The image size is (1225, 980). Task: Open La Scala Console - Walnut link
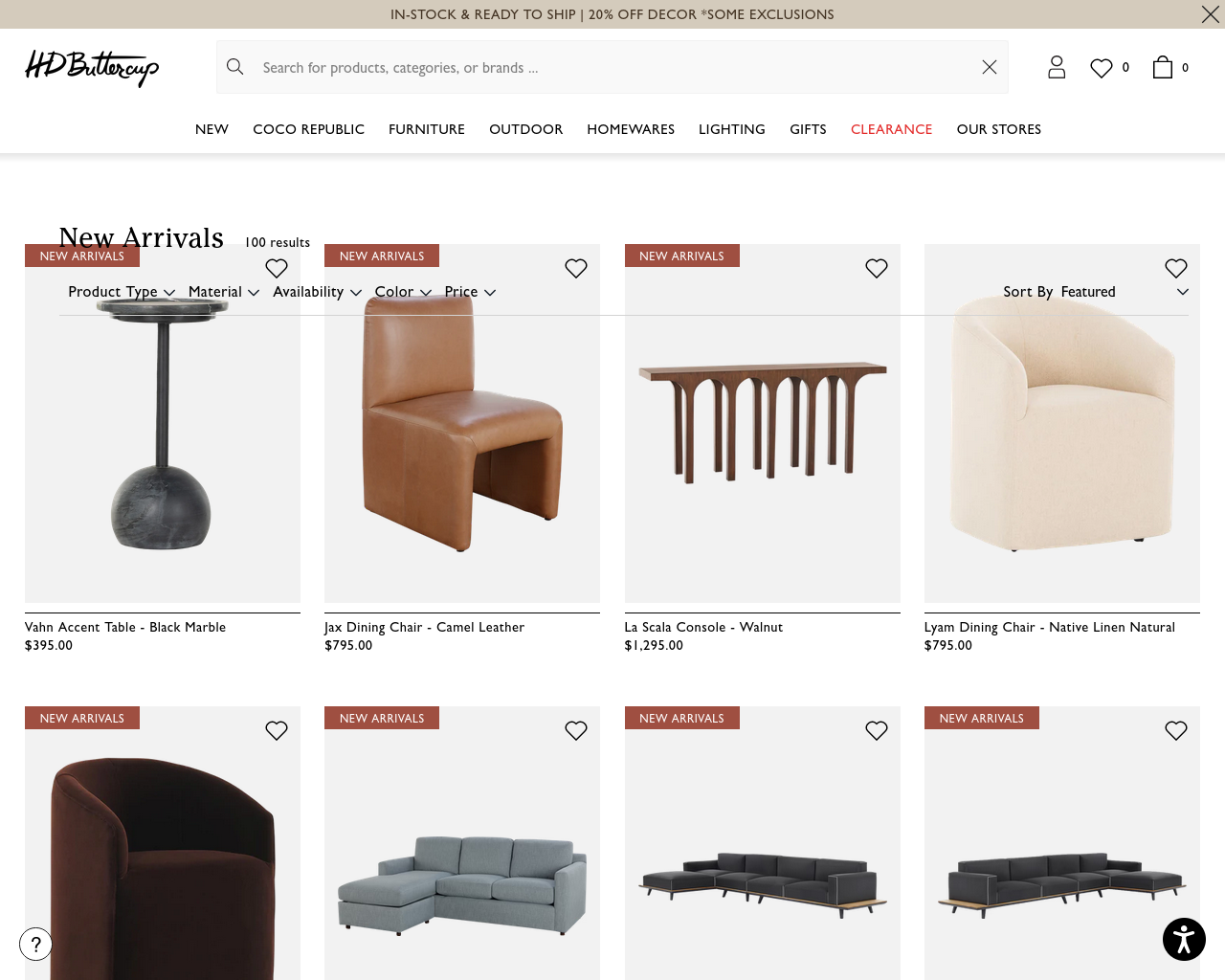point(703,627)
